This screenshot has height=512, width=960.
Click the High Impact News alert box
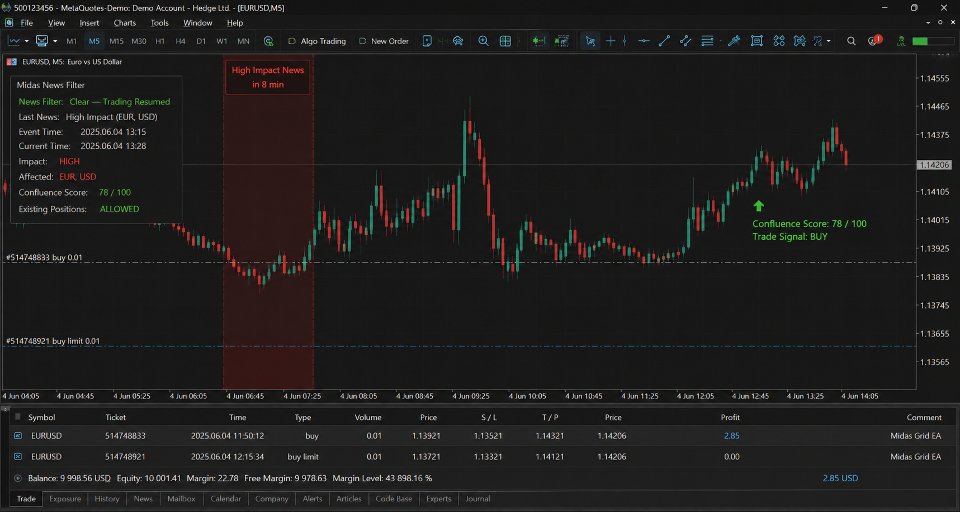[x=268, y=77]
